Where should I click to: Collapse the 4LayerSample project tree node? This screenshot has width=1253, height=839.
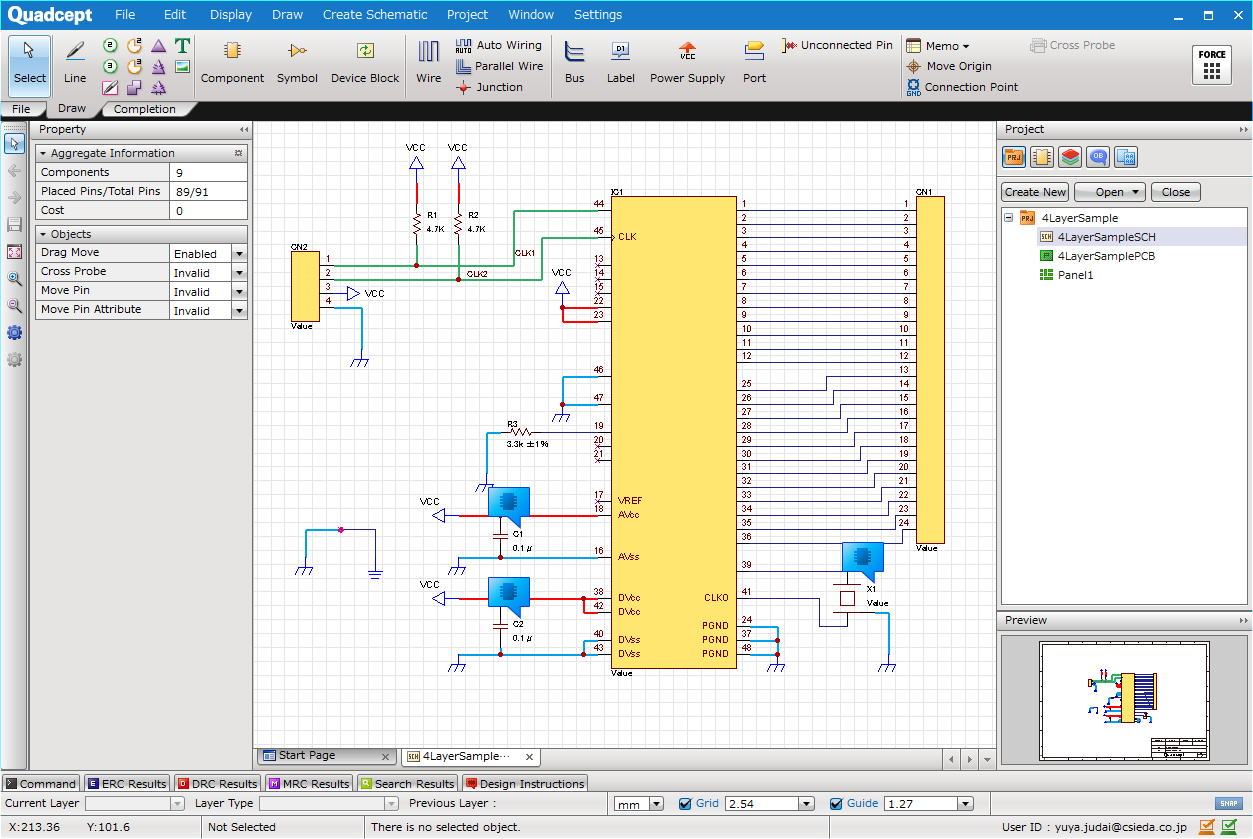1009,218
